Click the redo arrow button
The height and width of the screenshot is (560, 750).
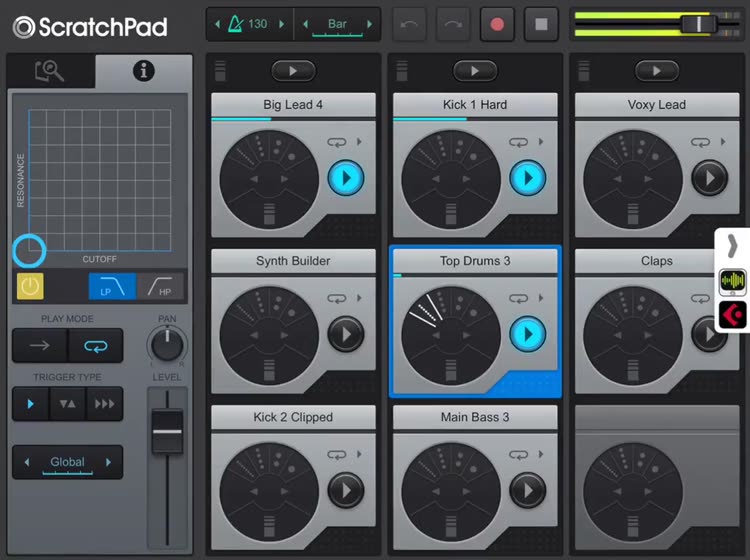pyautogui.click(x=453, y=24)
